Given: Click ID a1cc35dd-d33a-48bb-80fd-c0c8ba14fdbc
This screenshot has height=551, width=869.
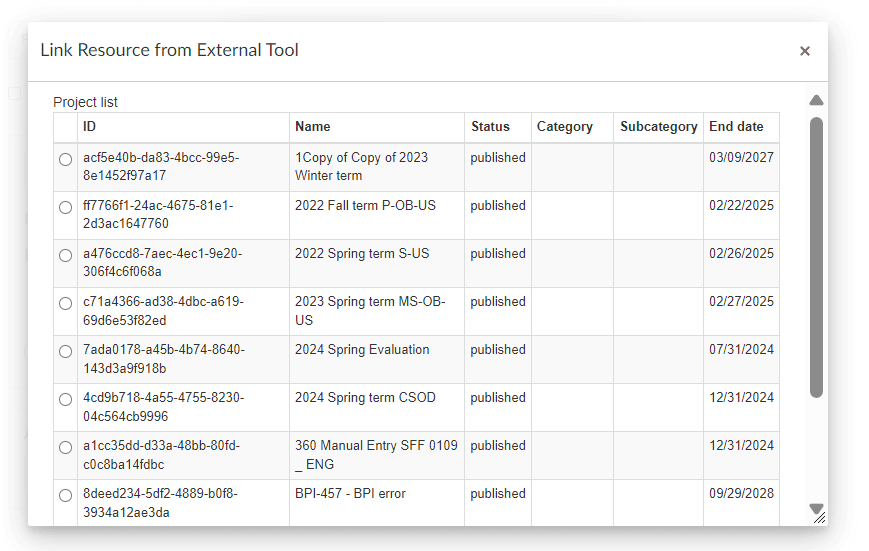Looking at the screenshot, I should (161, 455).
